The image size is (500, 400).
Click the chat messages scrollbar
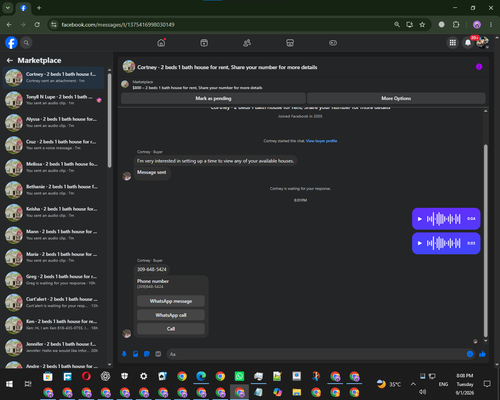pyautogui.click(x=486, y=240)
